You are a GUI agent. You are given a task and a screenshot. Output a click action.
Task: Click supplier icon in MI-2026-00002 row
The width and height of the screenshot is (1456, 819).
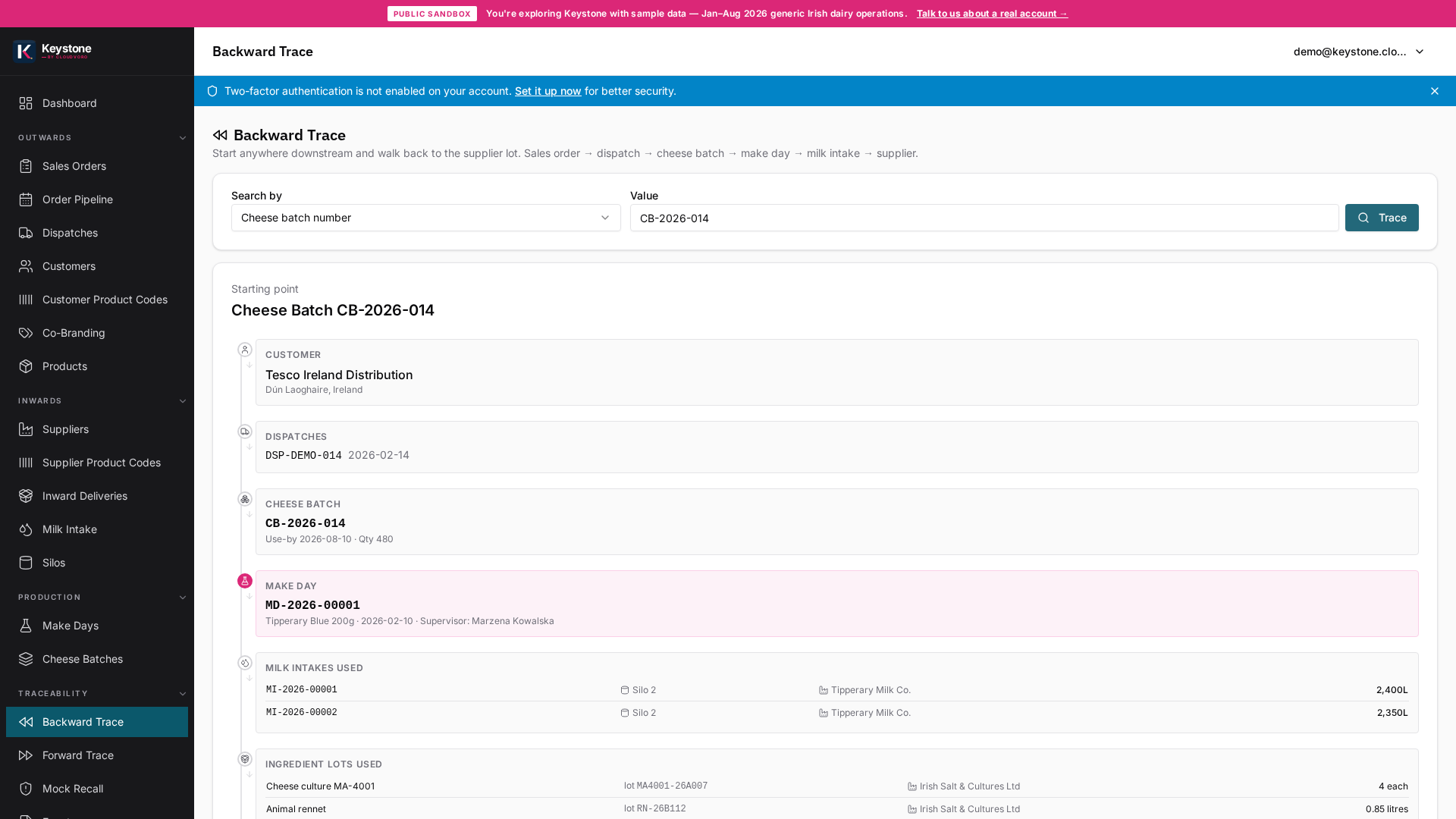click(824, 713)
